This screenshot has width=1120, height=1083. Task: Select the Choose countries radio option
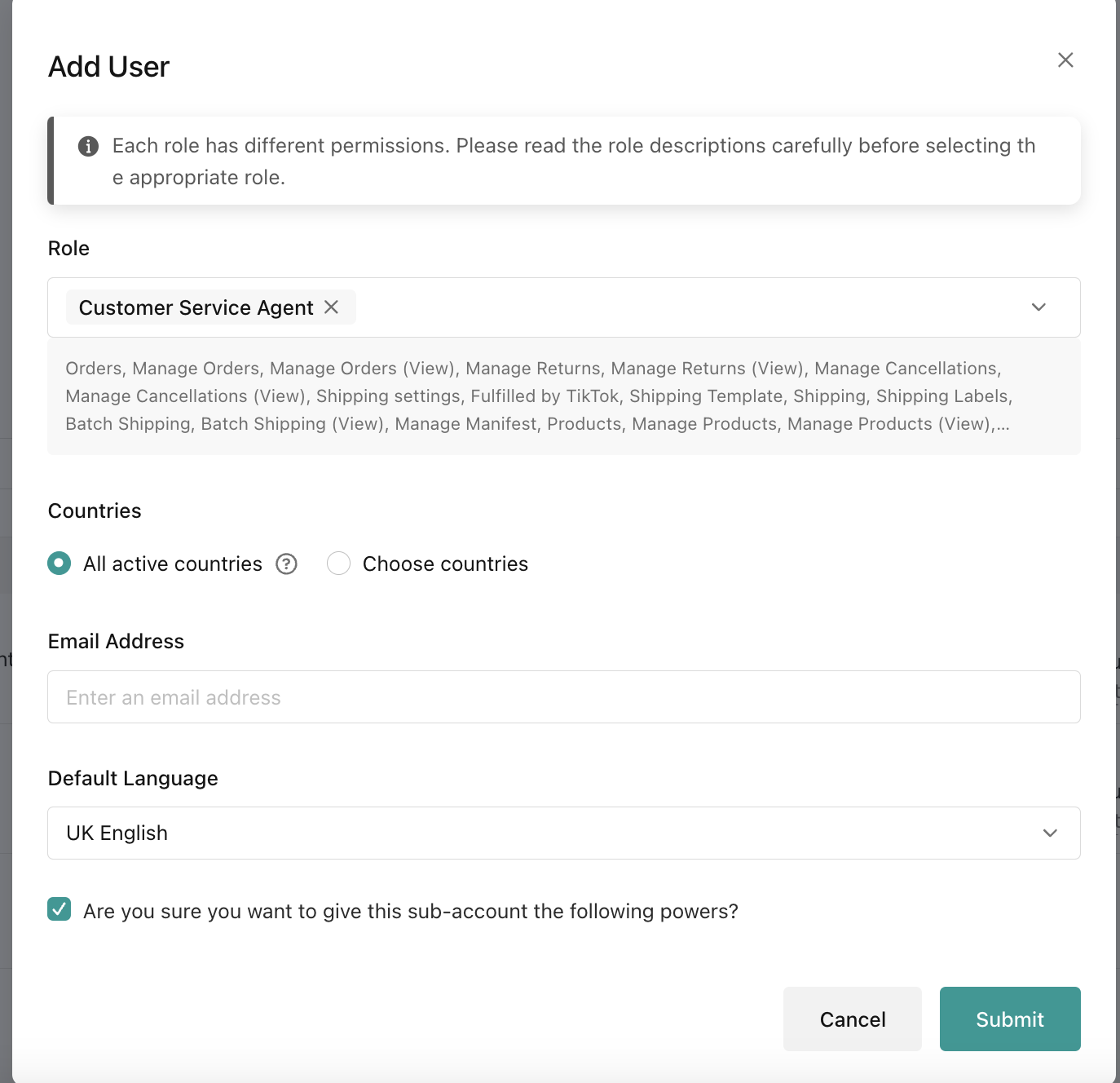pos(338,564)
